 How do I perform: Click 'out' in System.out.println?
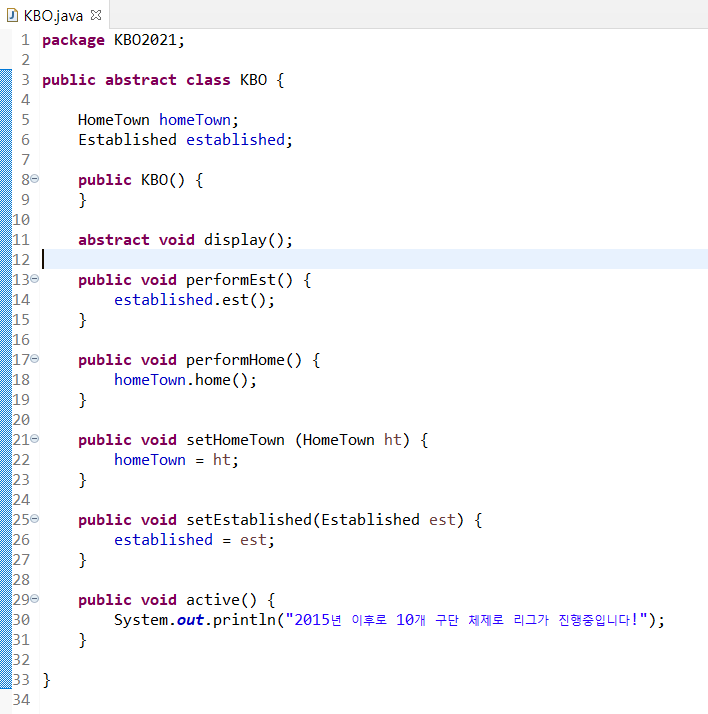click(x=190, y=620)
